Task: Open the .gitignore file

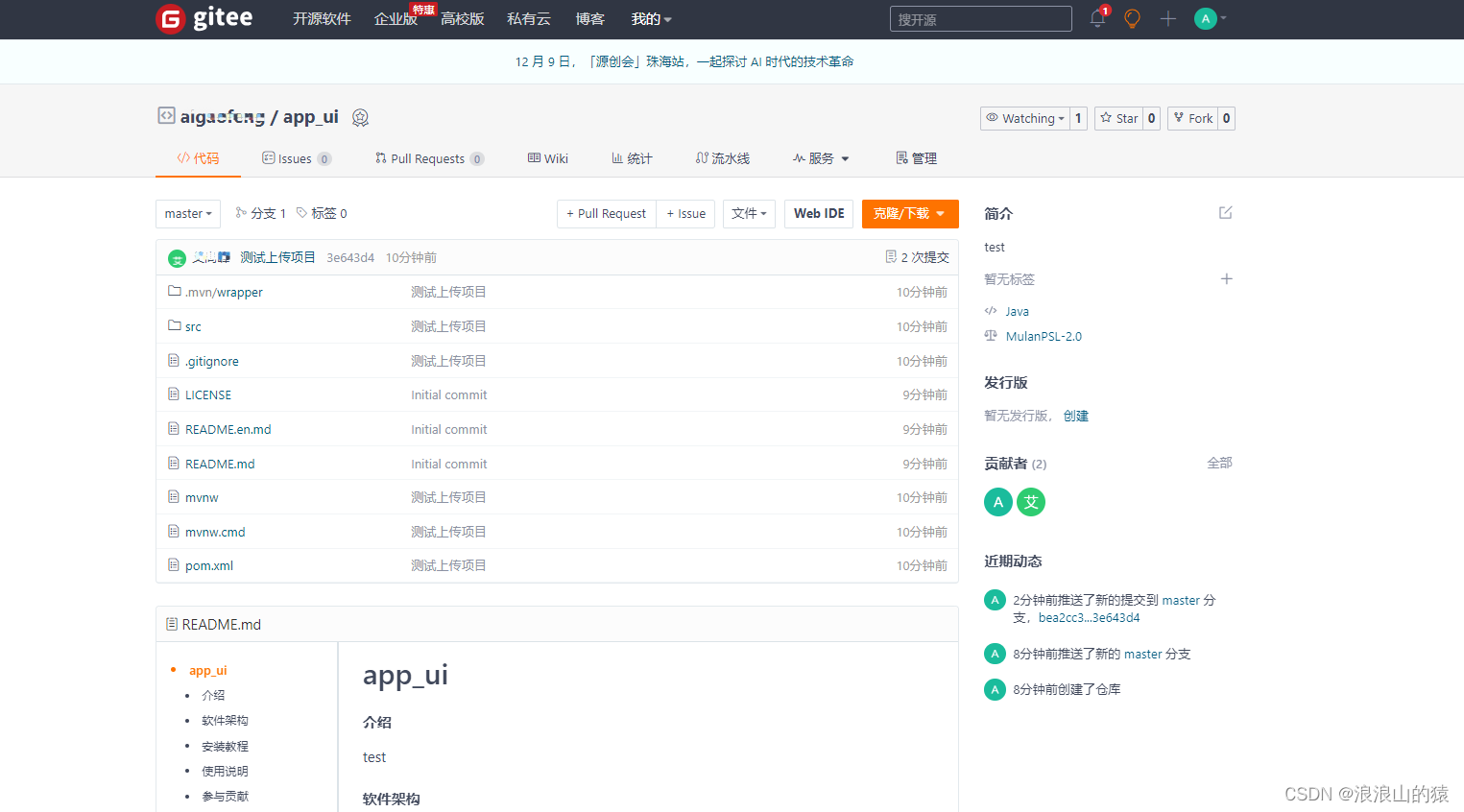Action: [212, 361]
